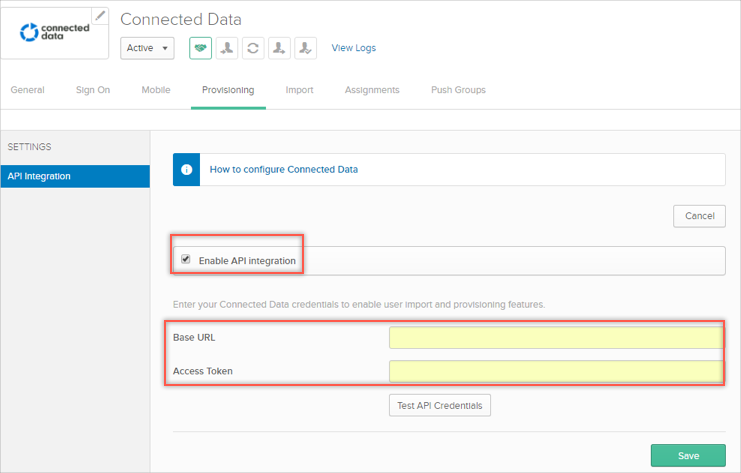This screenshot has height=473, width=741.
Task: Open the Active status dropdown
Action: click(147, 48)
